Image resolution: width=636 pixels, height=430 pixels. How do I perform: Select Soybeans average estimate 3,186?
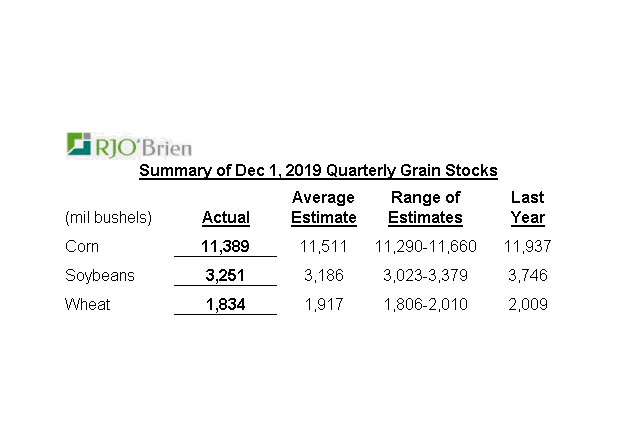point(323,275)
